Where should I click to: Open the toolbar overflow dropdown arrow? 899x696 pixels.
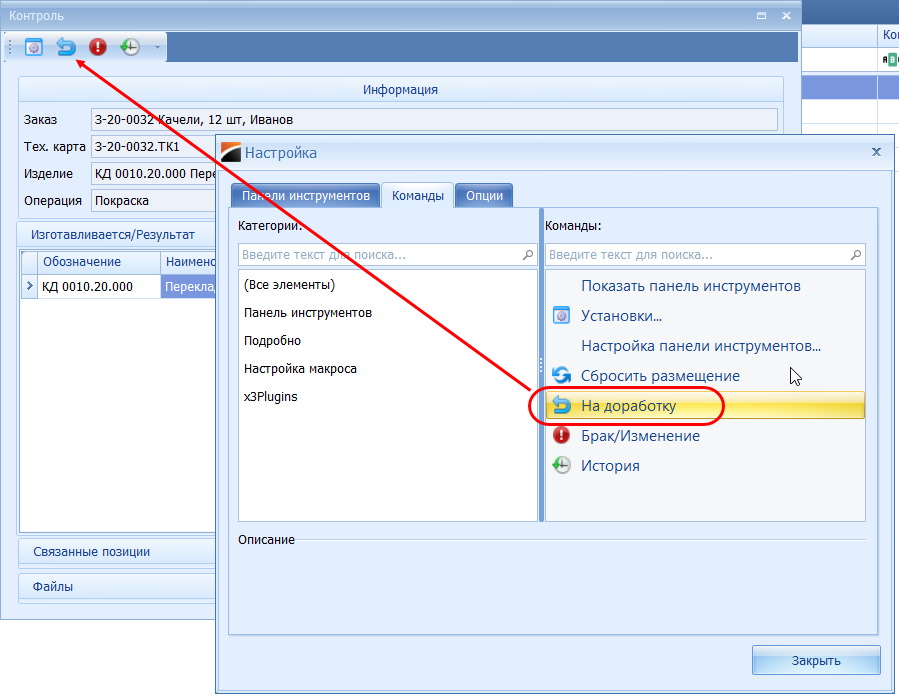pyautogui.click(x=157, y=47)
